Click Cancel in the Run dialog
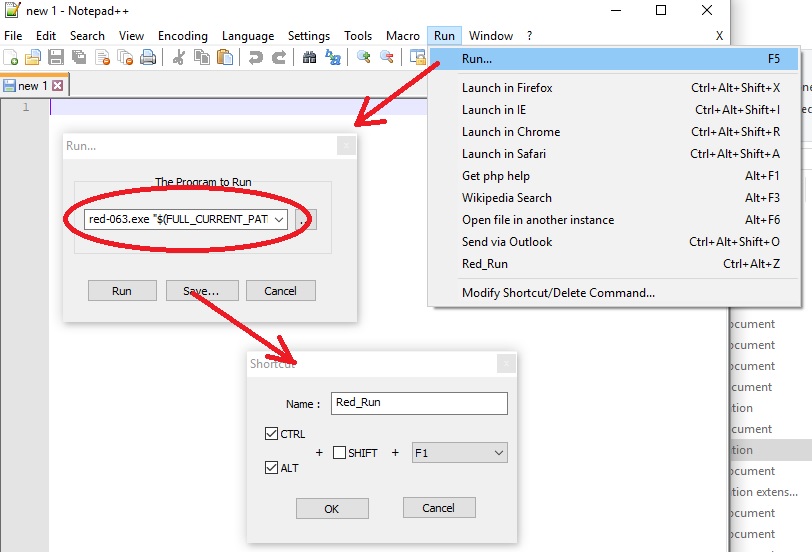This screenshot has width=812, height=552. 281,290
